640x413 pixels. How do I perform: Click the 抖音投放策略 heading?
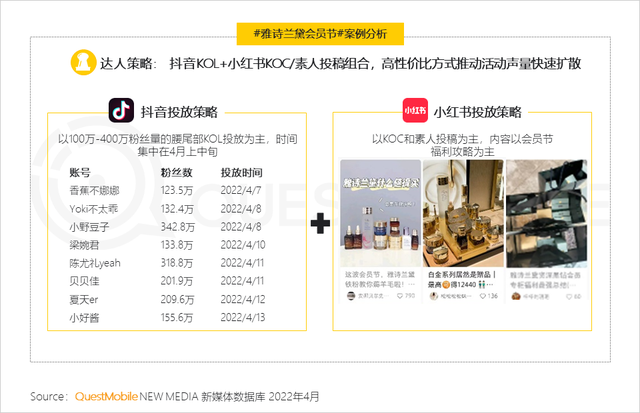pos(179,112)
